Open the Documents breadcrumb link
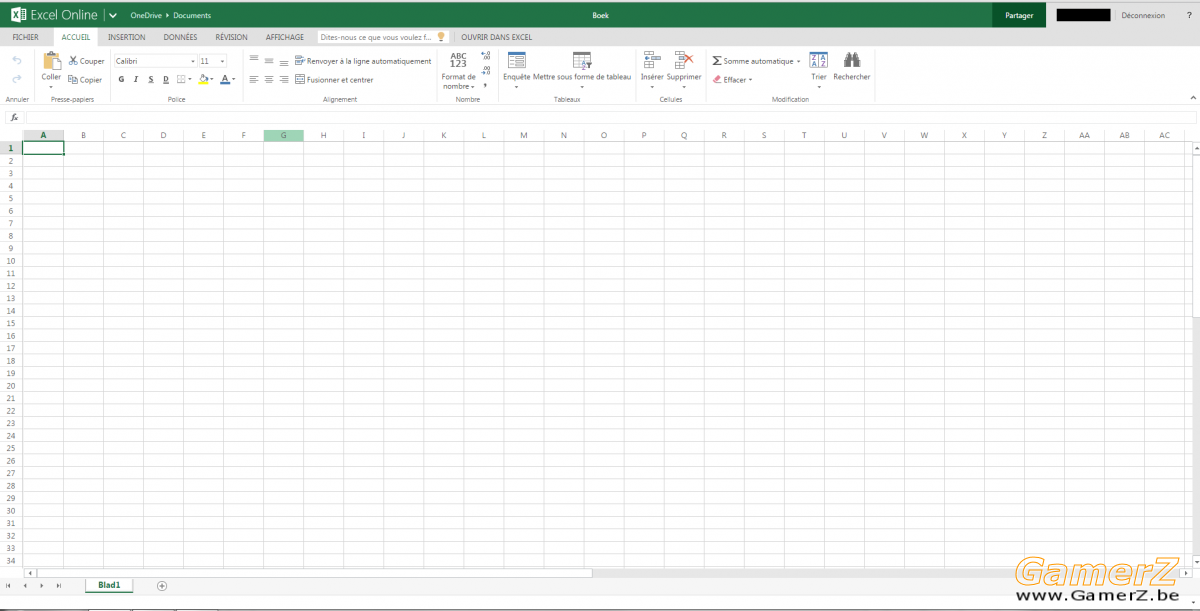The width and height of the screenshot is (1200, 611). 192,15
